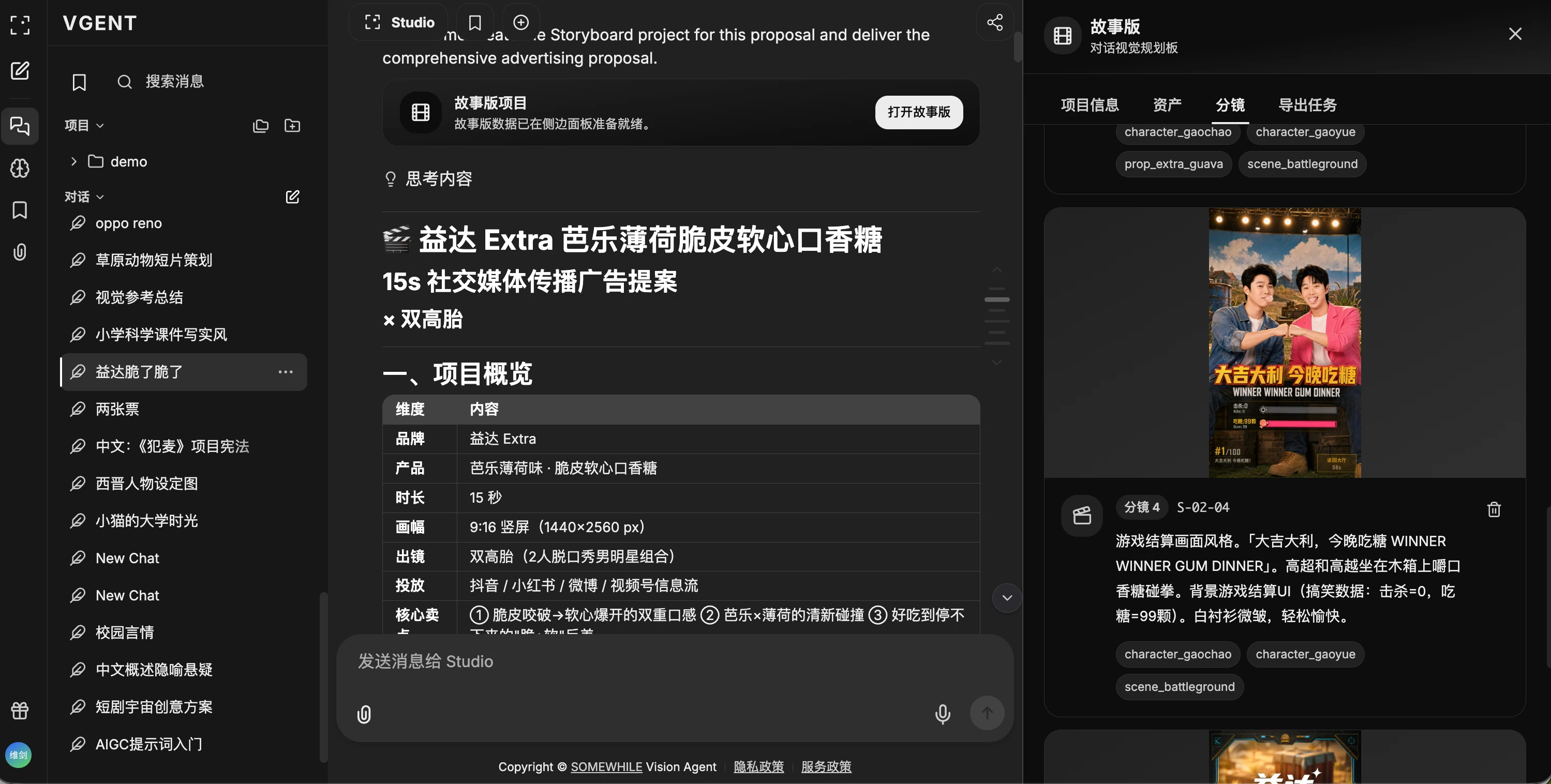Click the sidebar conversation list scrollbar
Viewport: 1551px width, 784px height.
pos(323,677)
